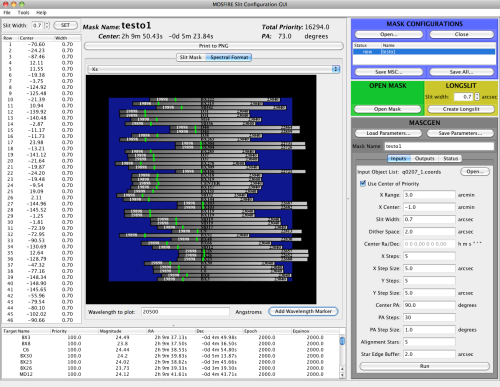Toggle the Use Center of Priority checkbox

[x=363, y=183]
